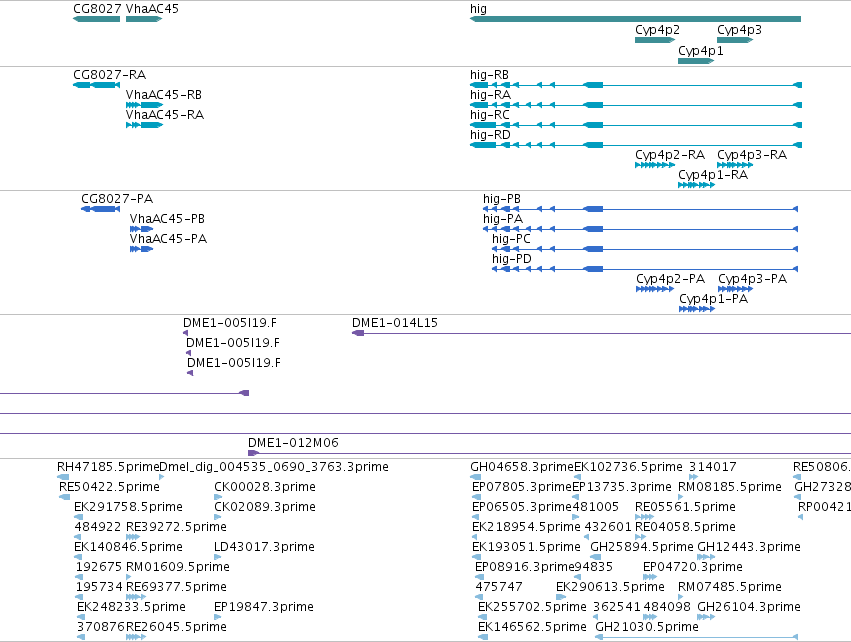Click the RM08185.5prime EST label

pos(730,487)
